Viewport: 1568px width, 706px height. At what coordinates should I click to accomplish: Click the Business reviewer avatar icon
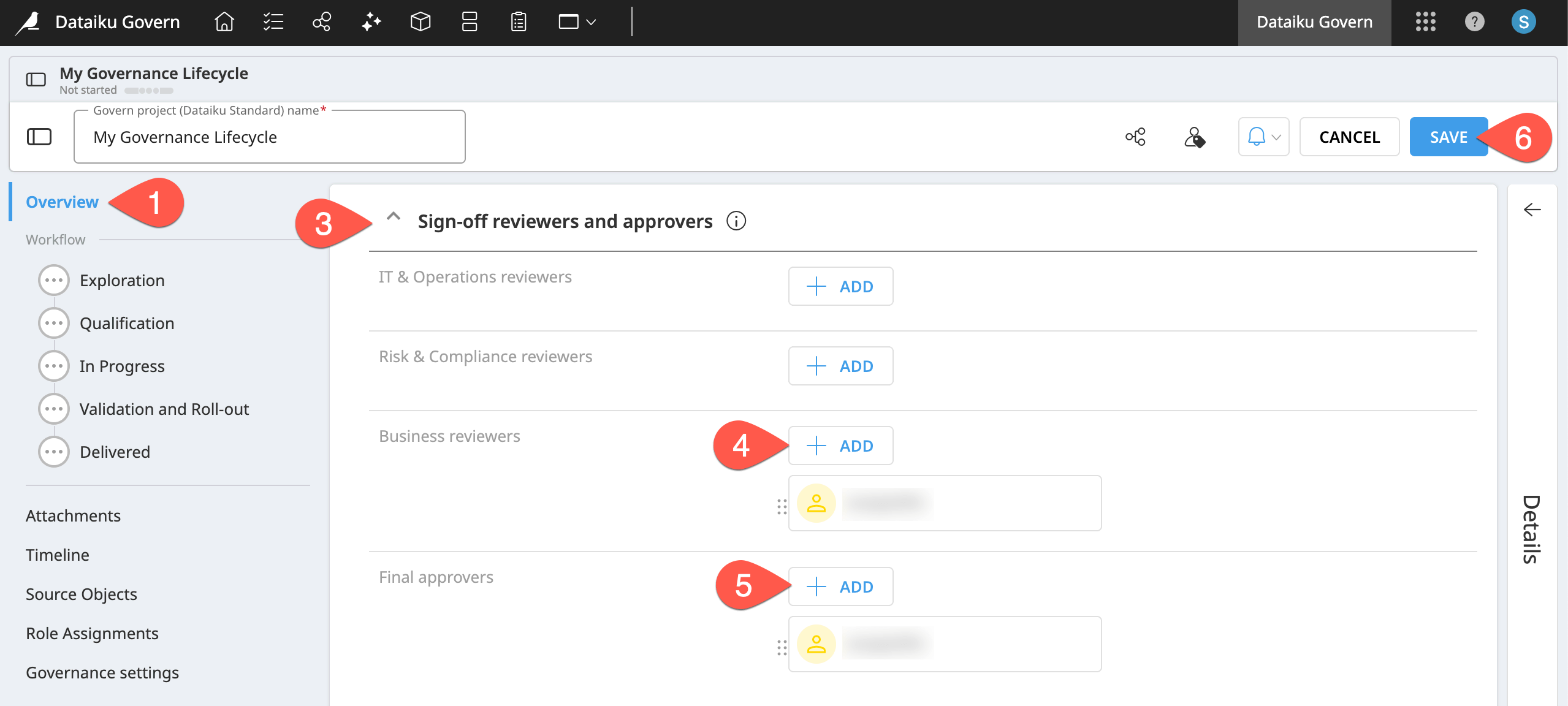[816, 503]
